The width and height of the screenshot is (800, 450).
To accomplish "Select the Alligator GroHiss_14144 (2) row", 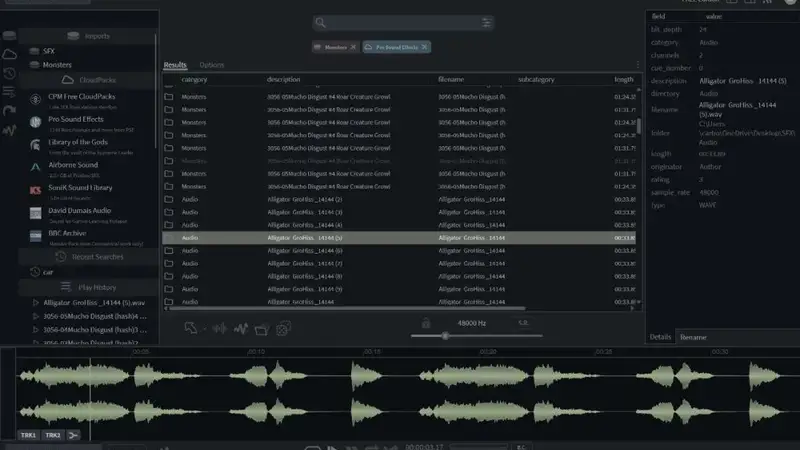I will 399,199.
